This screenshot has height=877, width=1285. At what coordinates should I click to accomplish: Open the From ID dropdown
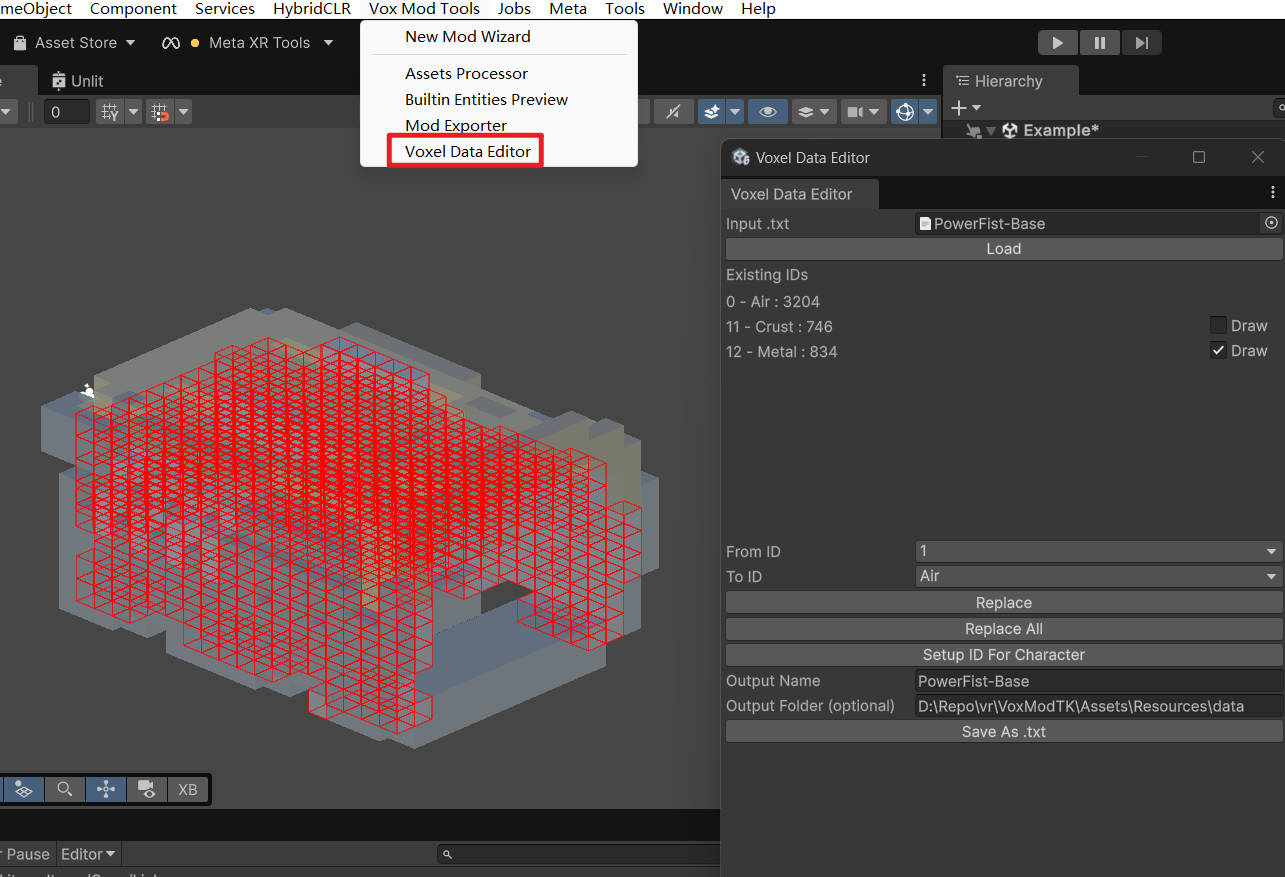[x=1097, y=551]
